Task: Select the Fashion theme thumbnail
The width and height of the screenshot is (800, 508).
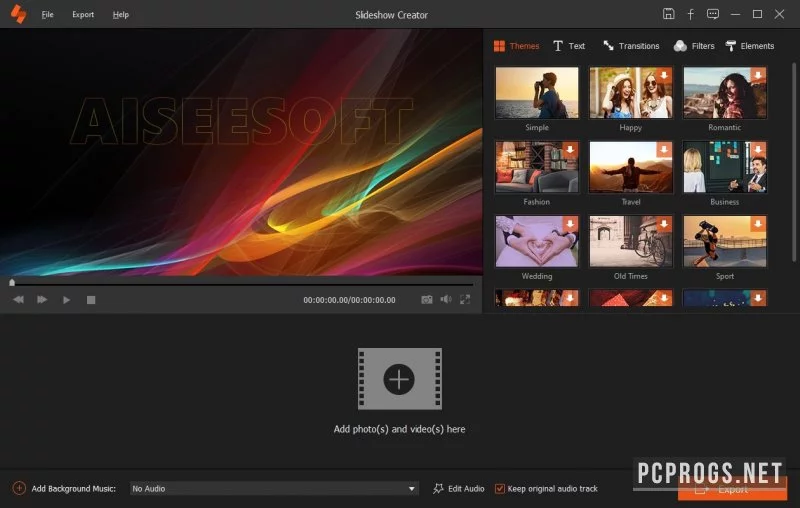Action: (x=537, y=167)
